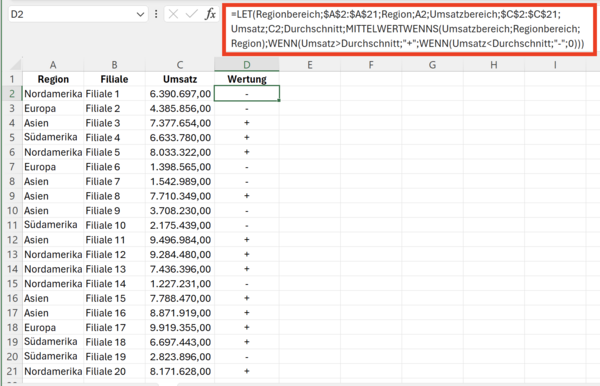Select the Region header cell
The width and height of the screenshot is (600, 386).
[x=53, y=79]
